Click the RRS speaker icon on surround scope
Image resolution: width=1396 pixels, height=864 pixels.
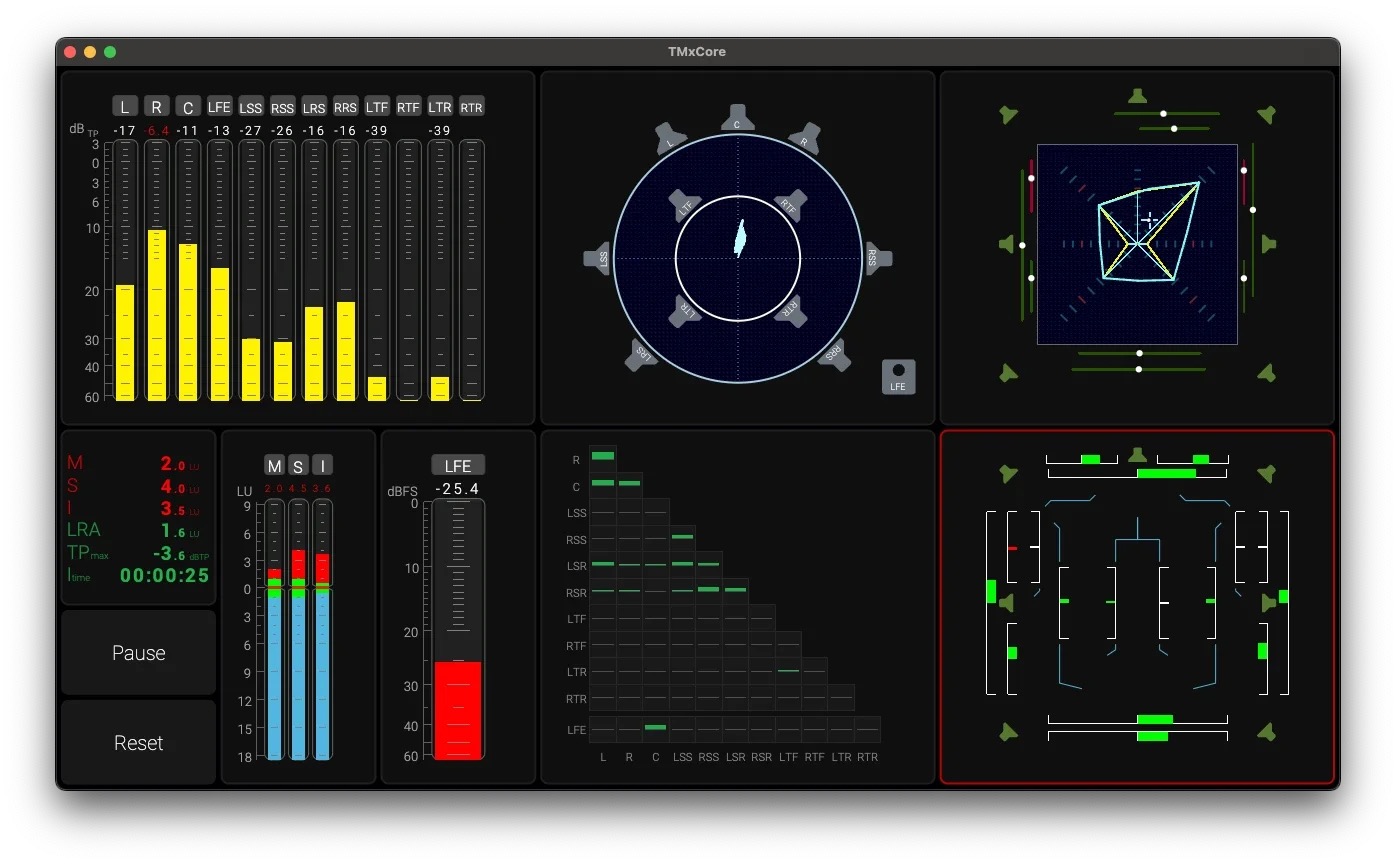tap(834, 355)
